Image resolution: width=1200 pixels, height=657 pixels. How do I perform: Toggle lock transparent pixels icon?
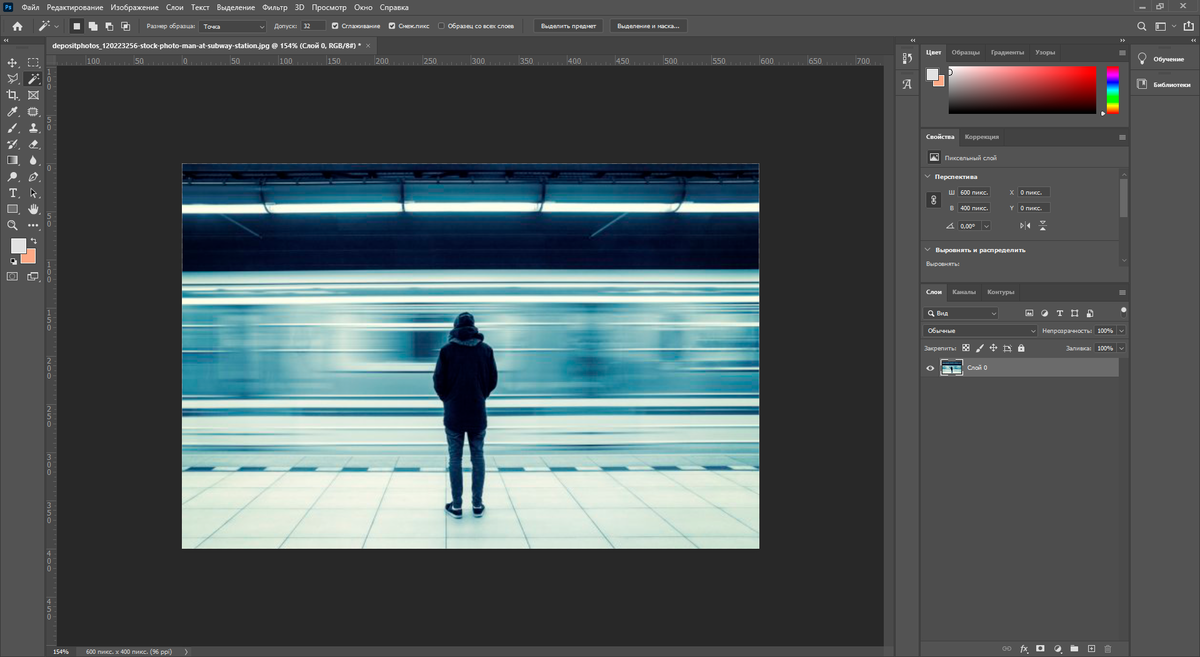(x=966, y=348)
